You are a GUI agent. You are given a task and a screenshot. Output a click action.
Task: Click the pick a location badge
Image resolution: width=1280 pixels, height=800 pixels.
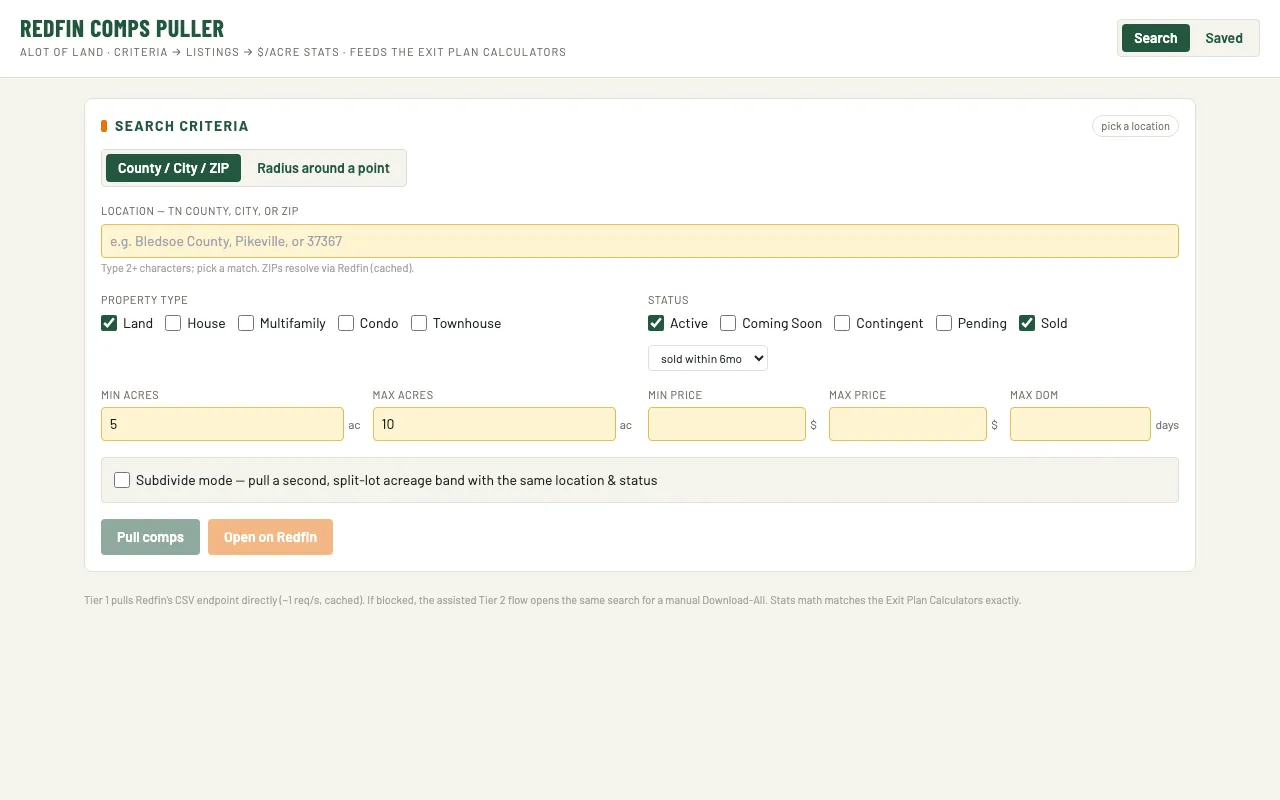[1135, 126]
